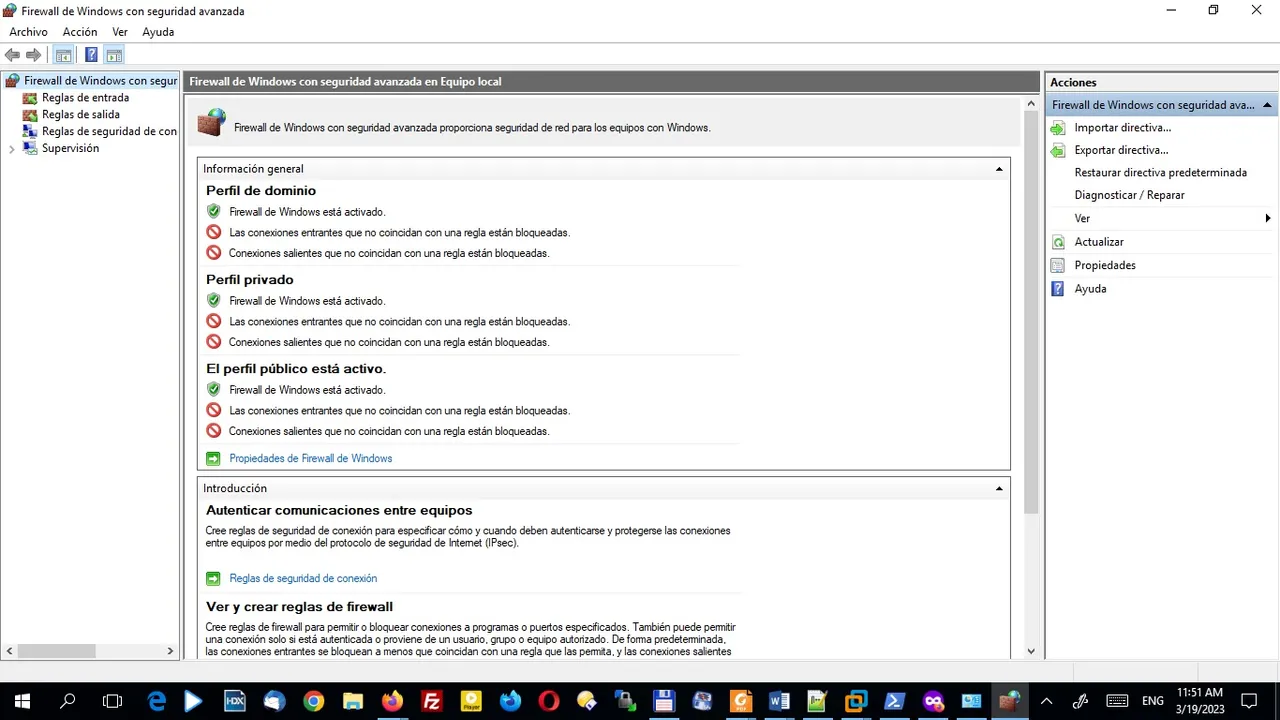This screenshot has height=720, width=1280.
Task: Open Task View from the taskbar
Action: pyautogui.click(x=112, y=701)
